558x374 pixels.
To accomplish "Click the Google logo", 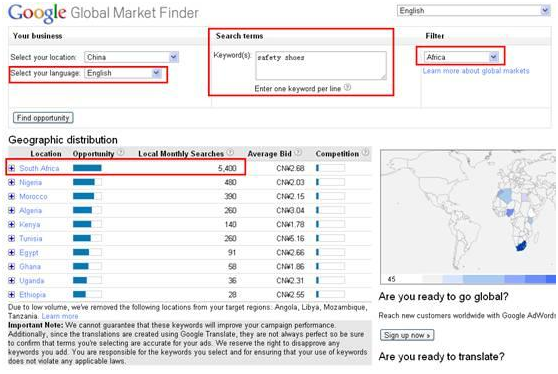I will (37, 13).
